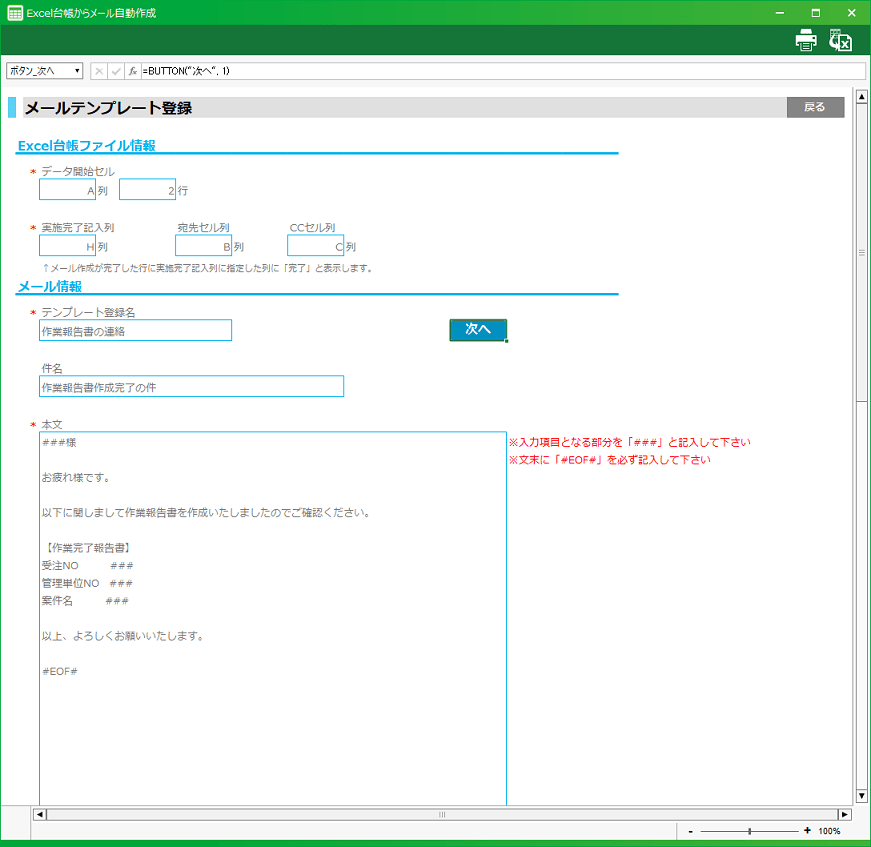Adjust the zoom slider at bottom right

(x=749, y=831)
